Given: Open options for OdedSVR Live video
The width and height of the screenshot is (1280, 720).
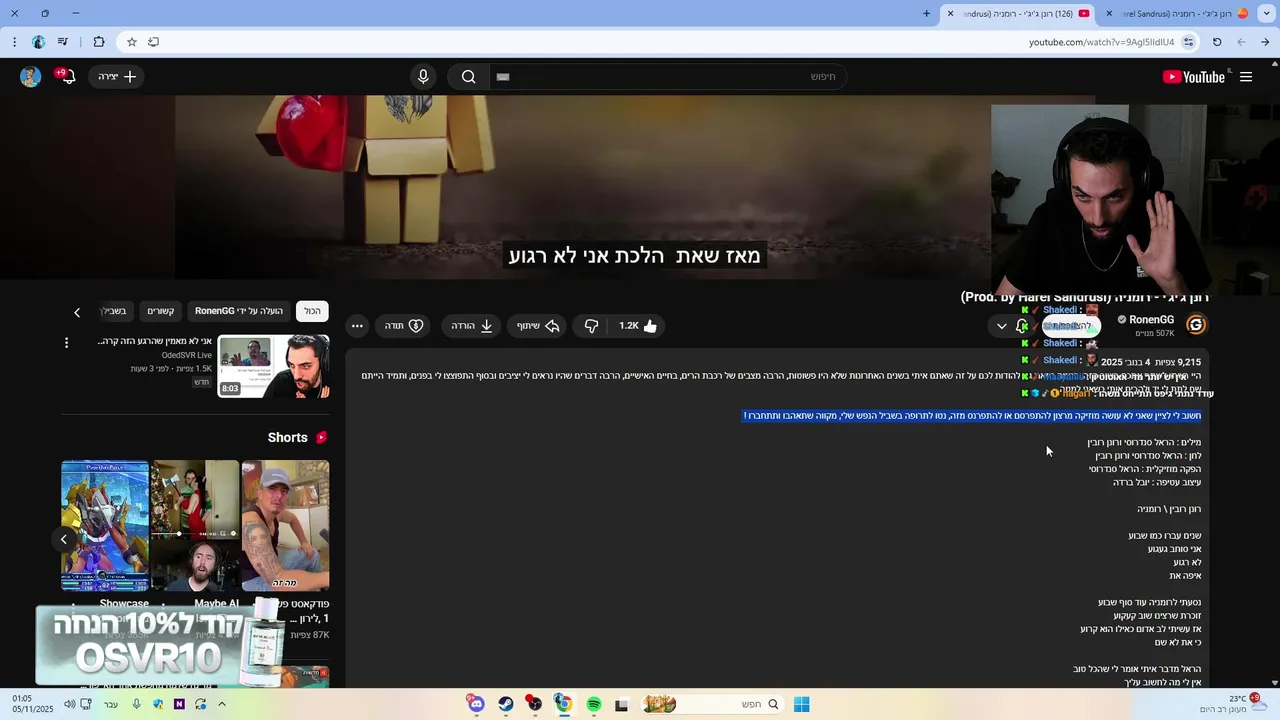Looking at the screenshot, I should click(66, 342).
